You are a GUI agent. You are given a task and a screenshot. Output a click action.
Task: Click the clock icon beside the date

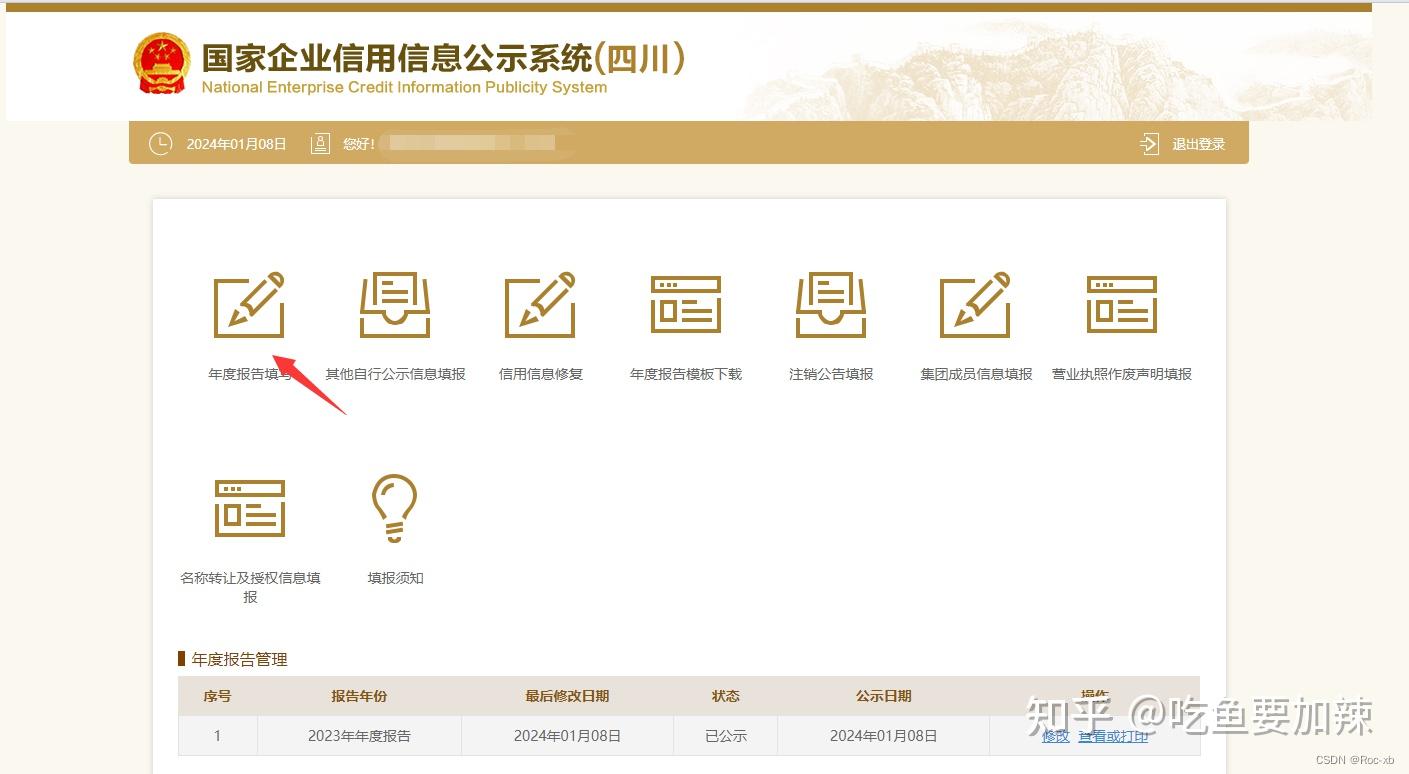tap(160, 143)
